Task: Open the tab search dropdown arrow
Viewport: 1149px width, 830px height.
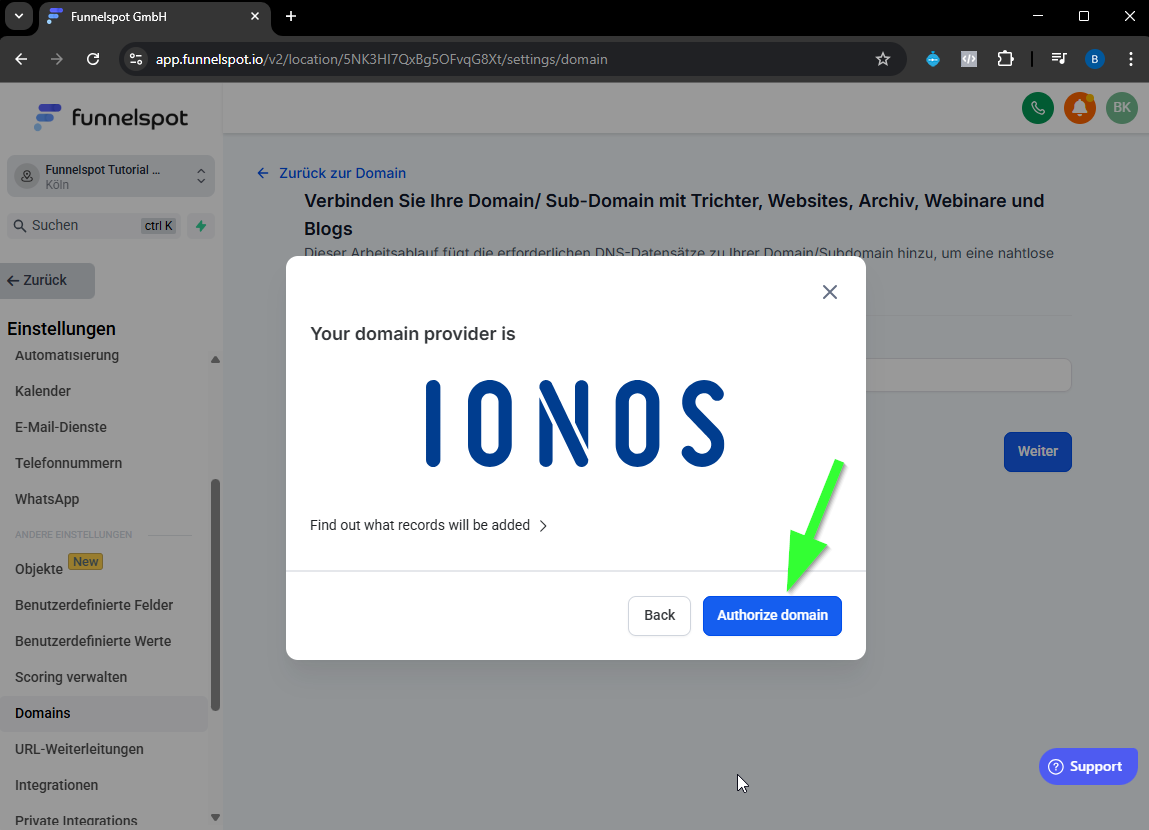Action: [x=19, y=16]
